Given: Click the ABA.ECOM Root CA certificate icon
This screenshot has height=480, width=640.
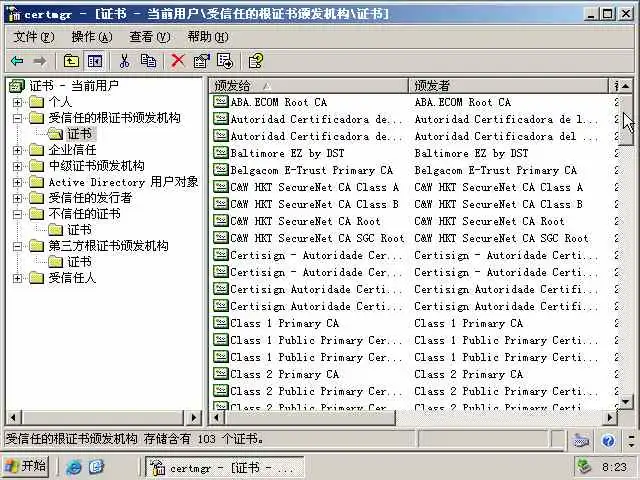Looking at the screenshot, I should pyautogui.click(x=220, y=102).
